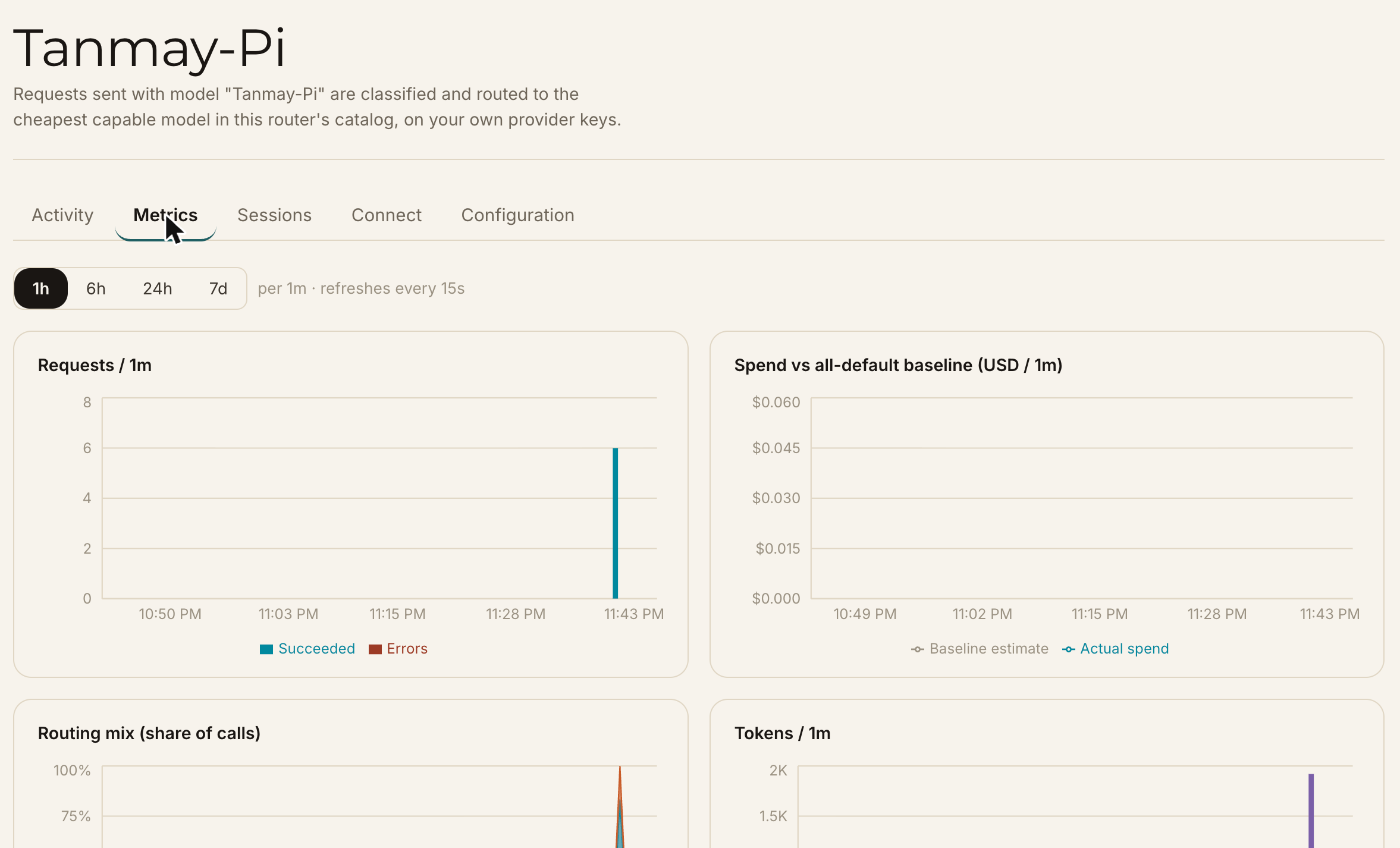
Task: Click the "75%" value on Routing mix axis
Action: click(x=76, y=816)
